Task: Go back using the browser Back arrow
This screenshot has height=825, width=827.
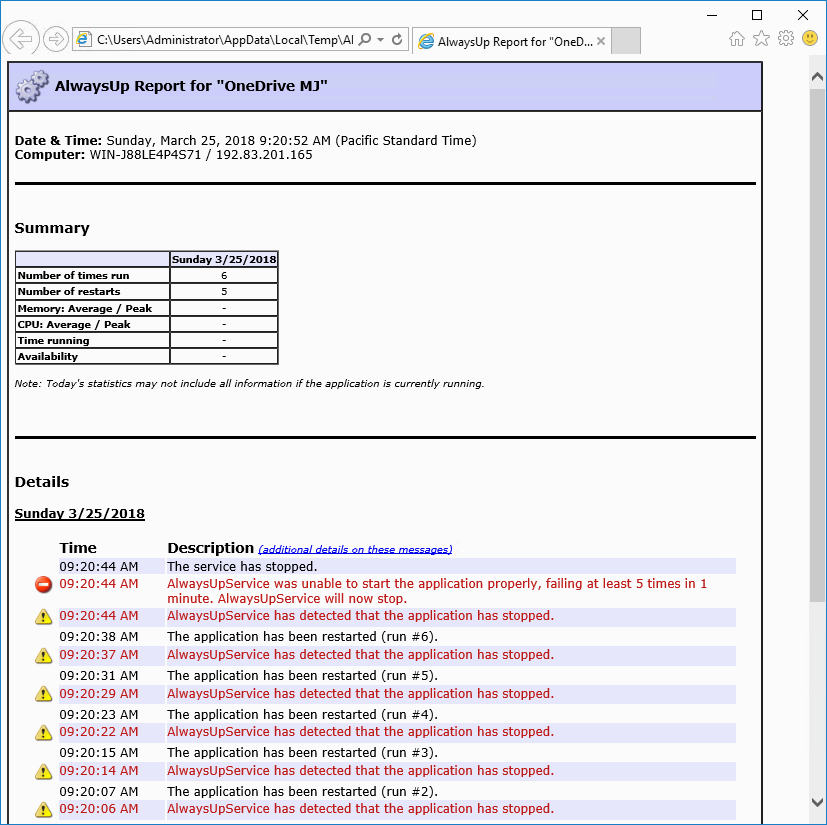Action: [21, 39]
